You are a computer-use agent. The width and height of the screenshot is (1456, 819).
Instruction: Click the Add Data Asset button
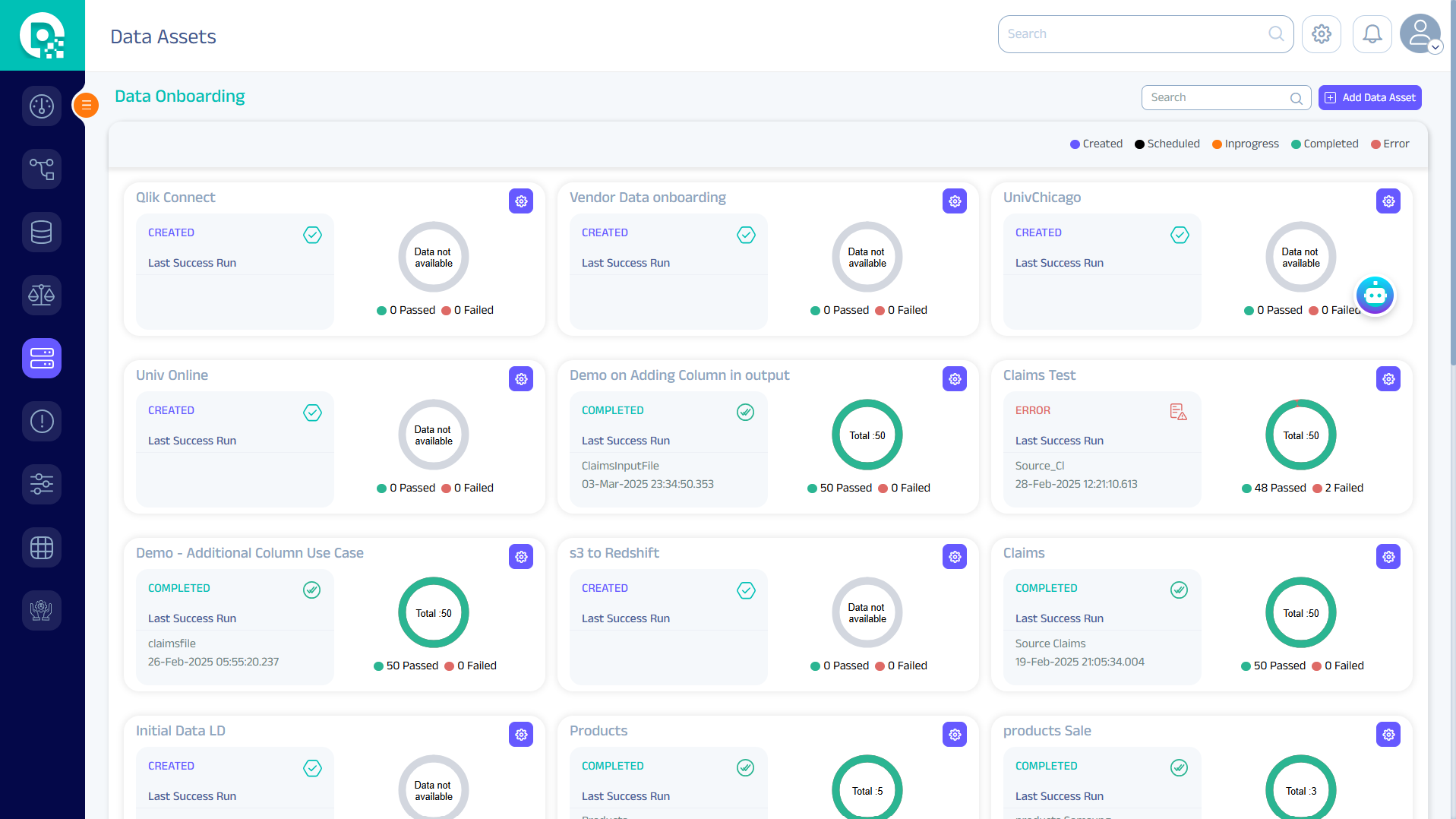click(x=1369, y=97)
